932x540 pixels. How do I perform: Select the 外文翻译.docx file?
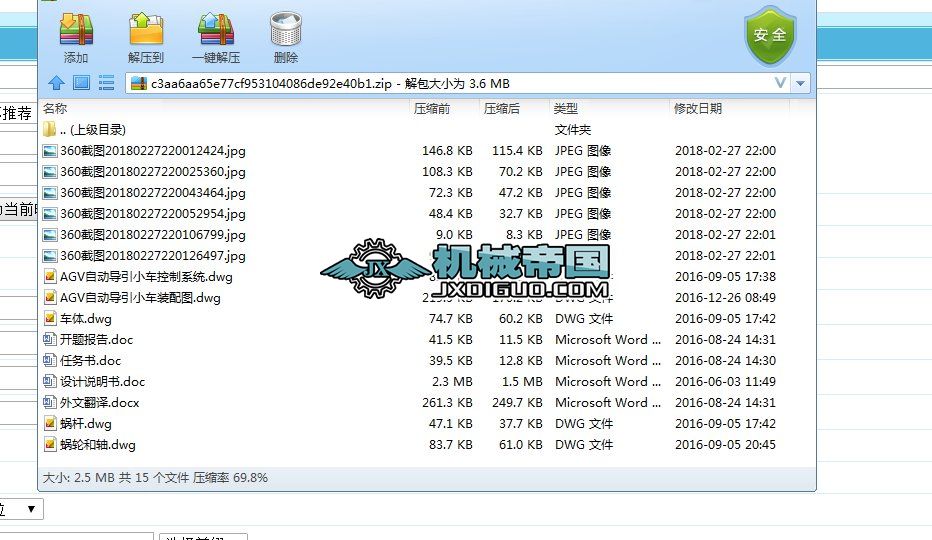[x=99, y=403]
